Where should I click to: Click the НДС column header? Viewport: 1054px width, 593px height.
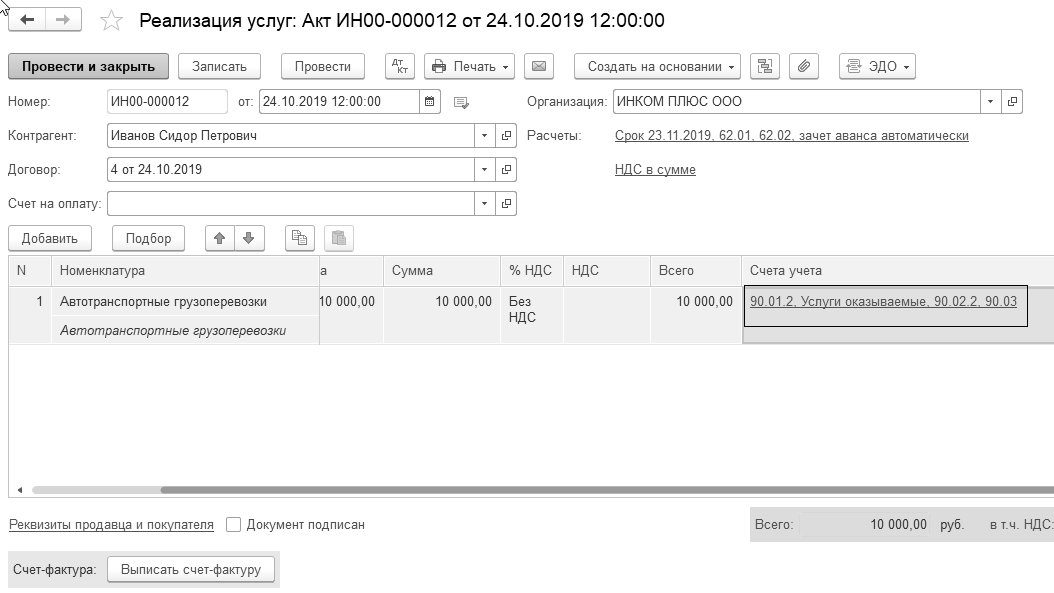606,270
